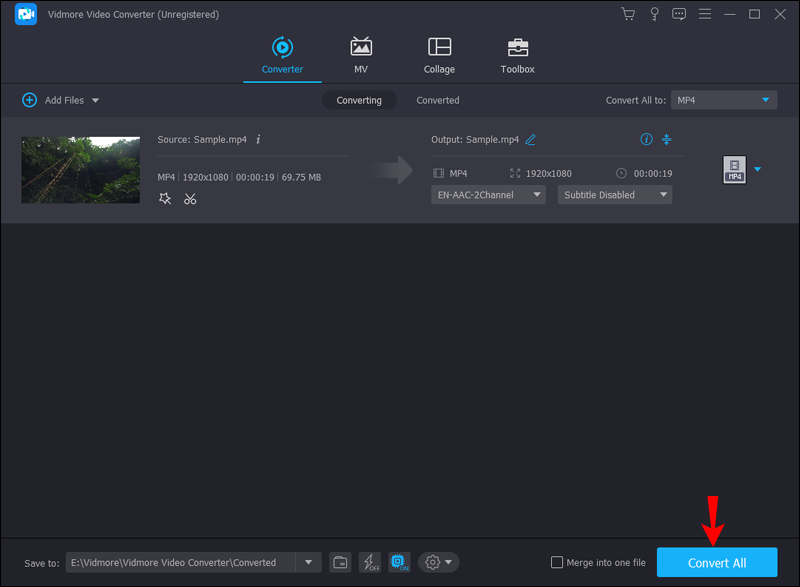Click the 69.75 MB file size text
The height and width of the screenshot is (587, 800).
pyautogui.click(x=301, y=177)
